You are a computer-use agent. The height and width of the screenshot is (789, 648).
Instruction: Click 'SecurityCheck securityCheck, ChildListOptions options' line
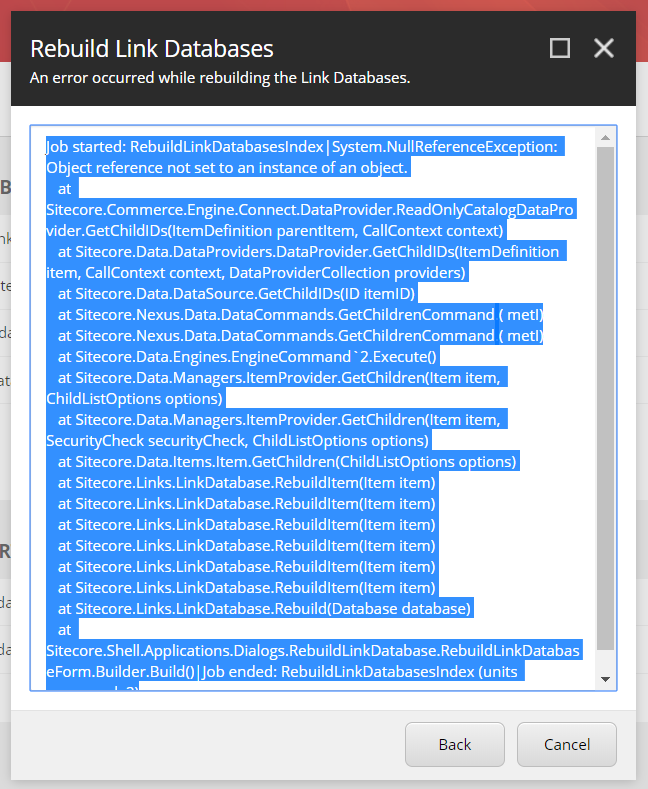click(x=237, y=440)
